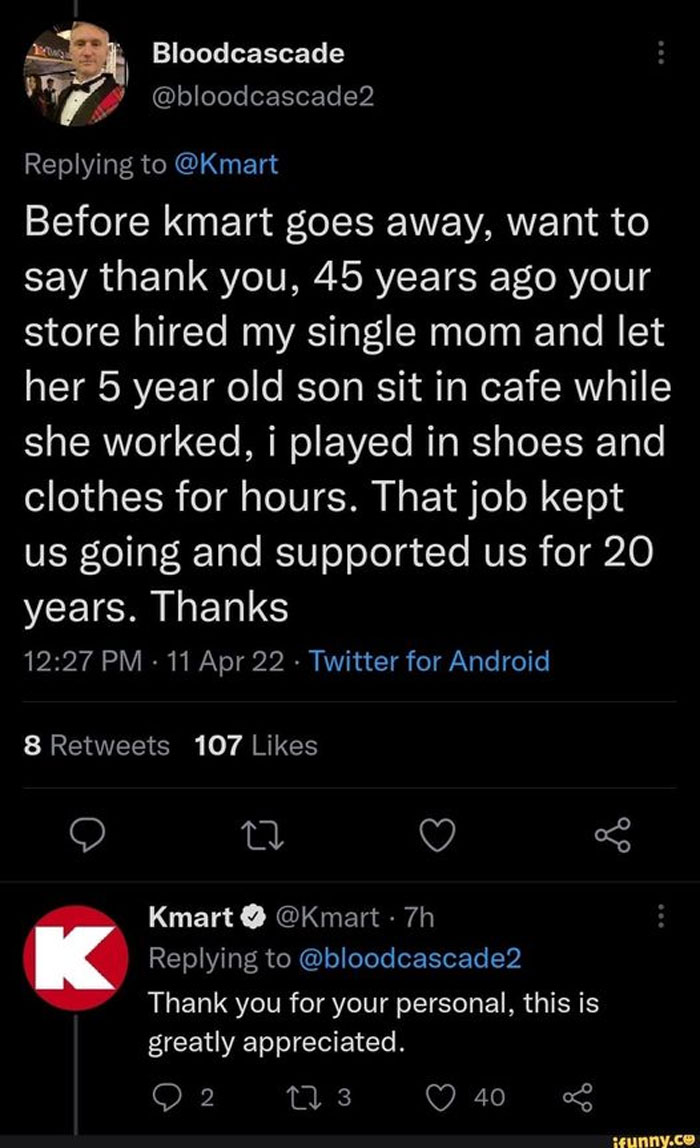Click the Twitter for Android source link
700x1148 pixels.
coord(428,661)
